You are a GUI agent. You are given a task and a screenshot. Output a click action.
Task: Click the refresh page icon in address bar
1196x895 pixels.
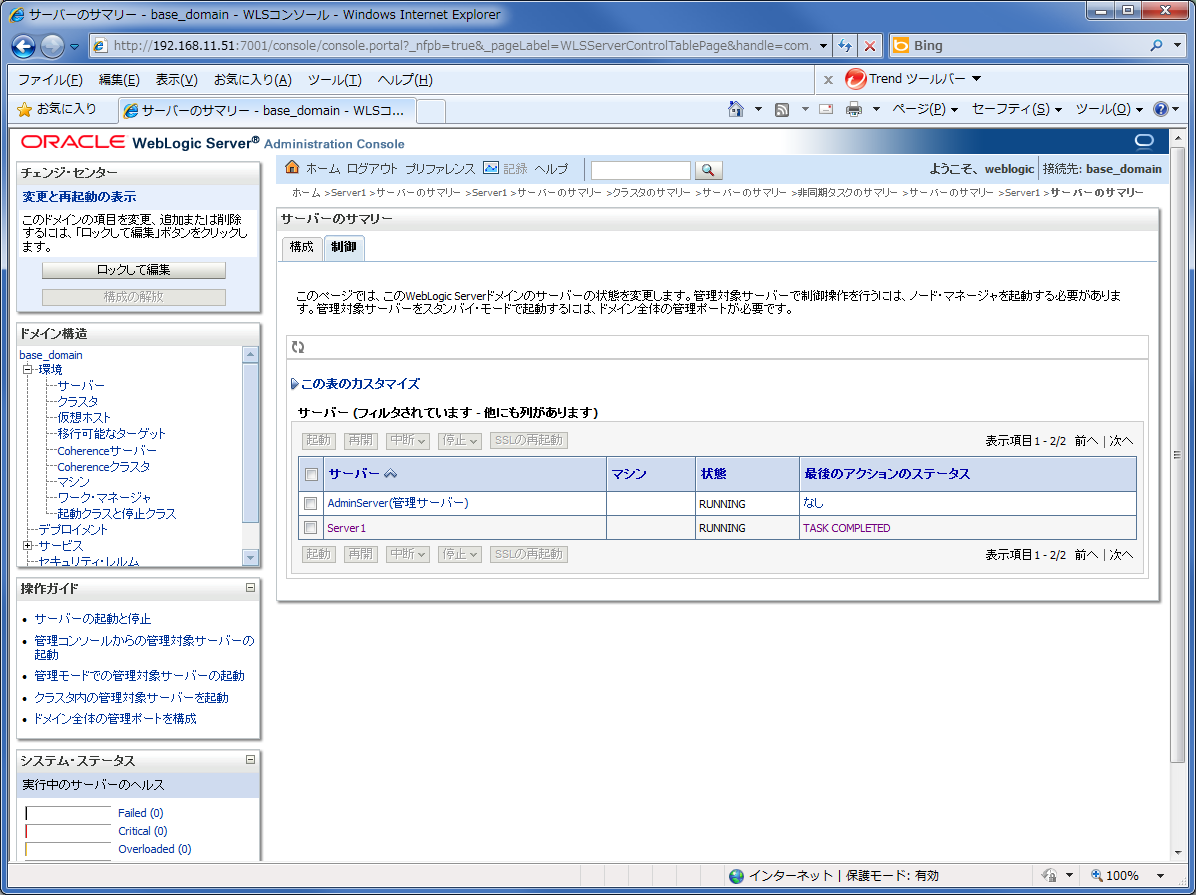click(844, 46)
